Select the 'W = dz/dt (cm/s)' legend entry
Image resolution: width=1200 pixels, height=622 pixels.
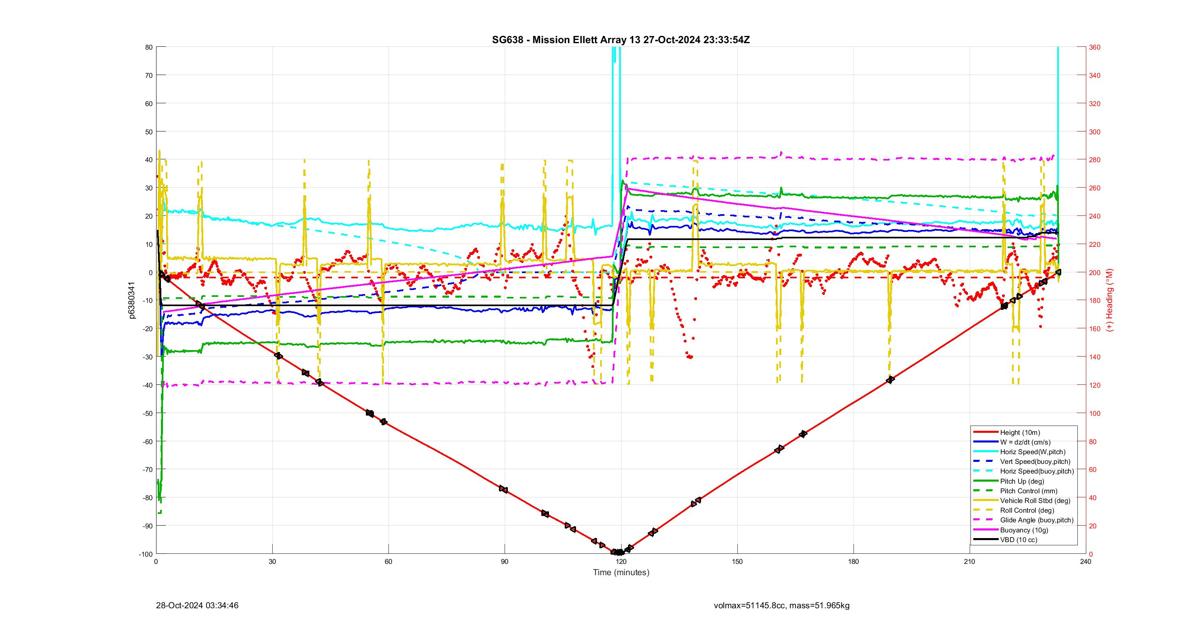(x=1025, y=442)
